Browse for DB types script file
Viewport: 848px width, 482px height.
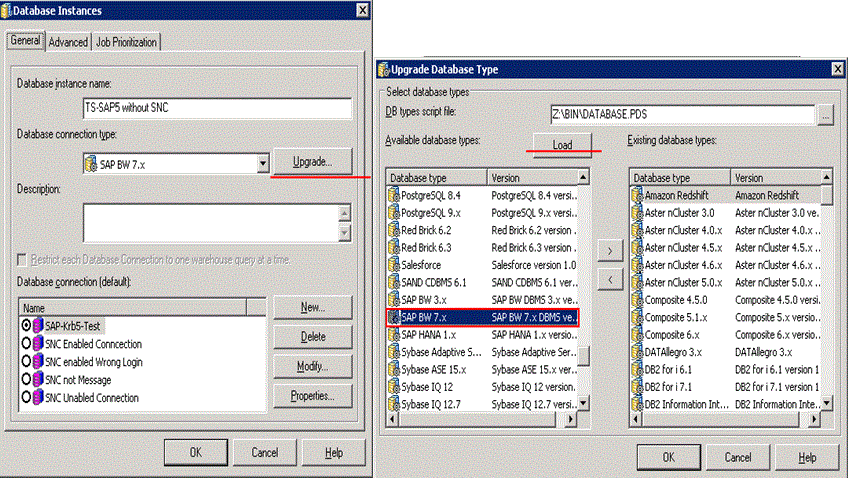[825, 115]
